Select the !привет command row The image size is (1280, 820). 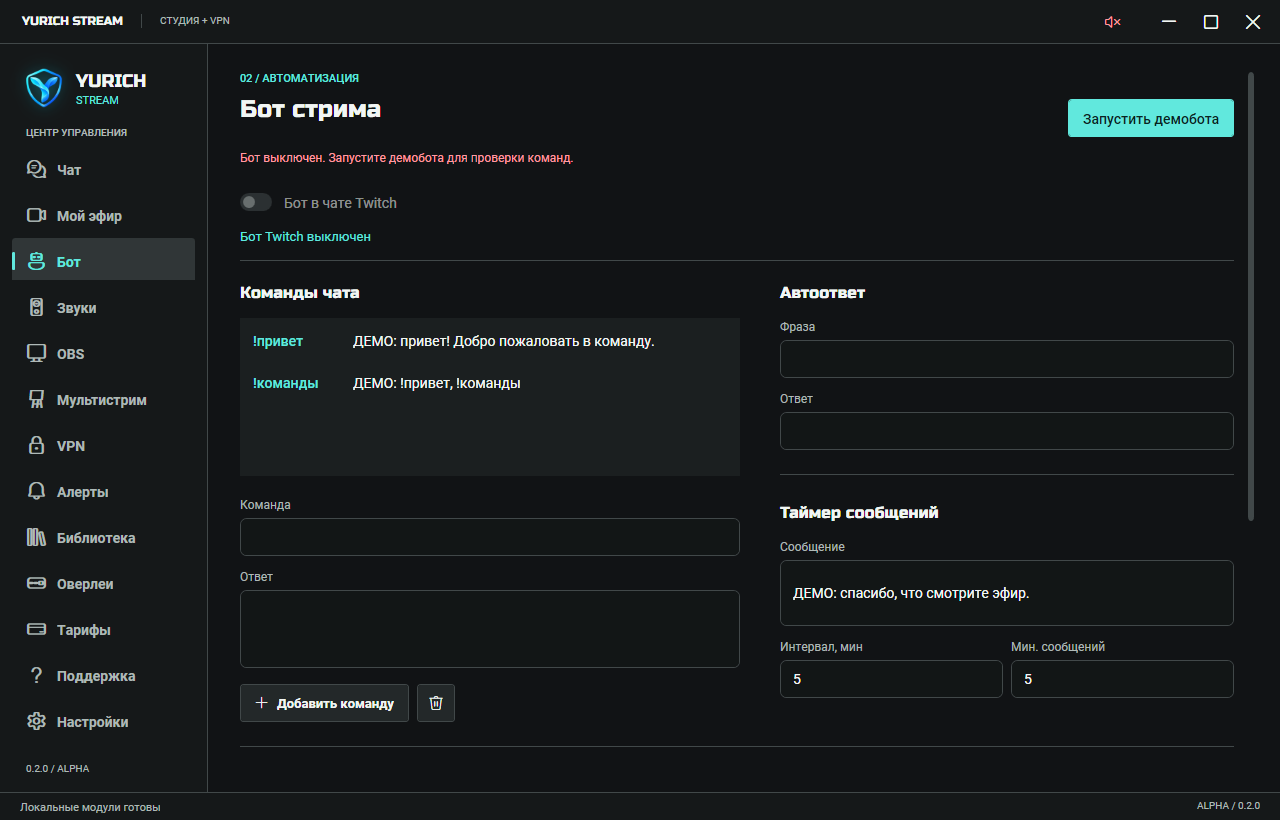tap(490, 341)
